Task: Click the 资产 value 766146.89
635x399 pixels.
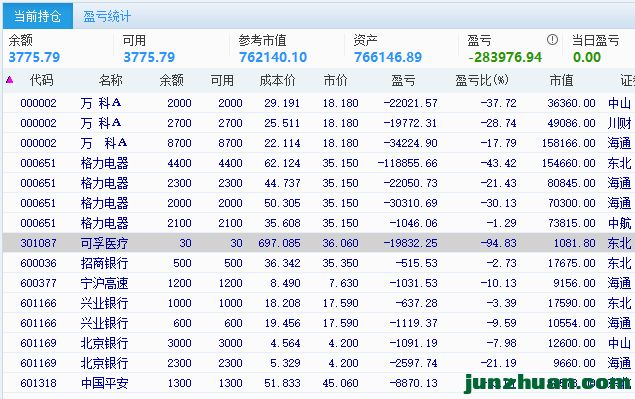Action: tap(388, 57)
